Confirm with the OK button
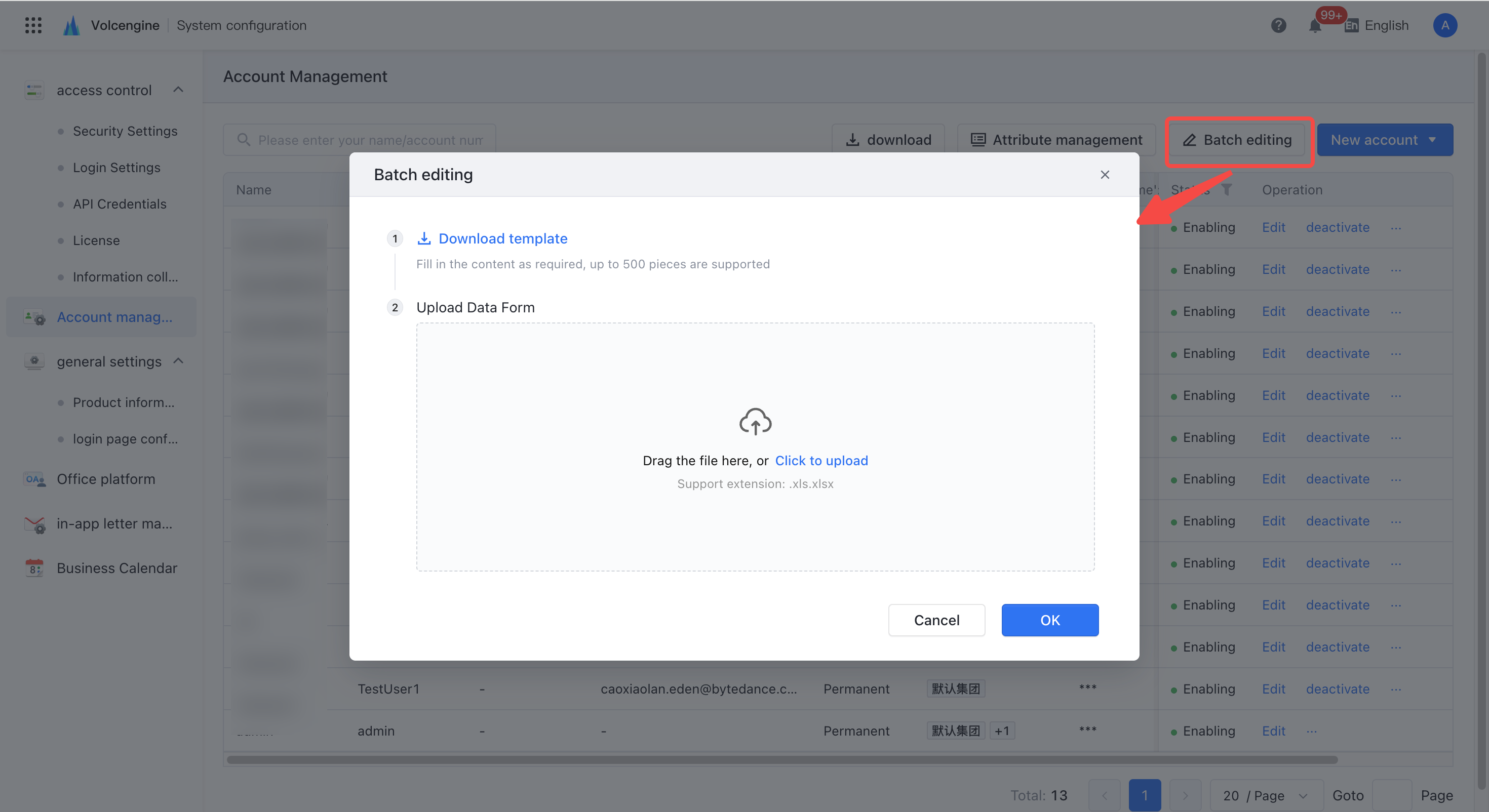 (1050, 620)
